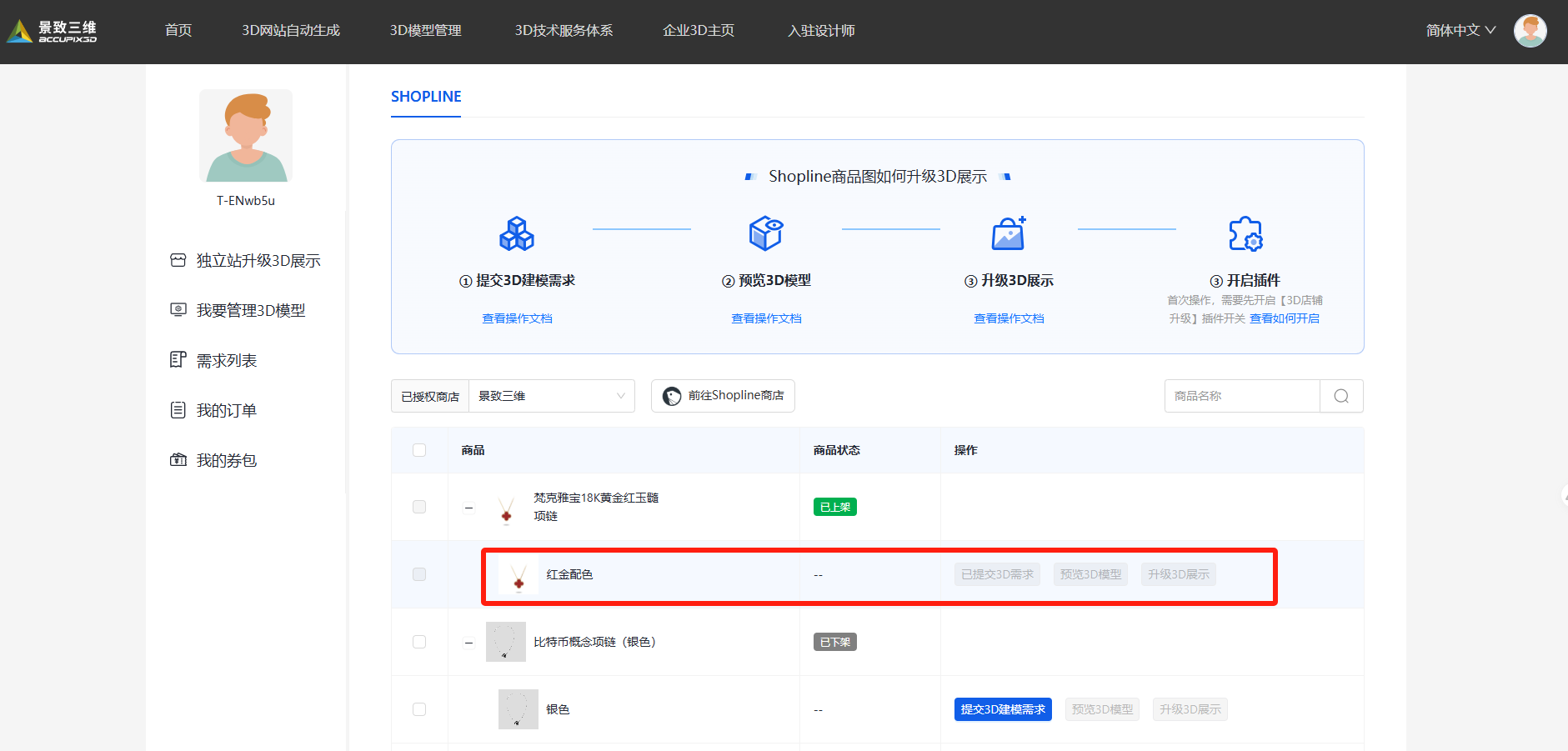This screenshot has width=1568, height=751.
Task: Click the sidebar profile avatar picture
Action: click(246, 136)
